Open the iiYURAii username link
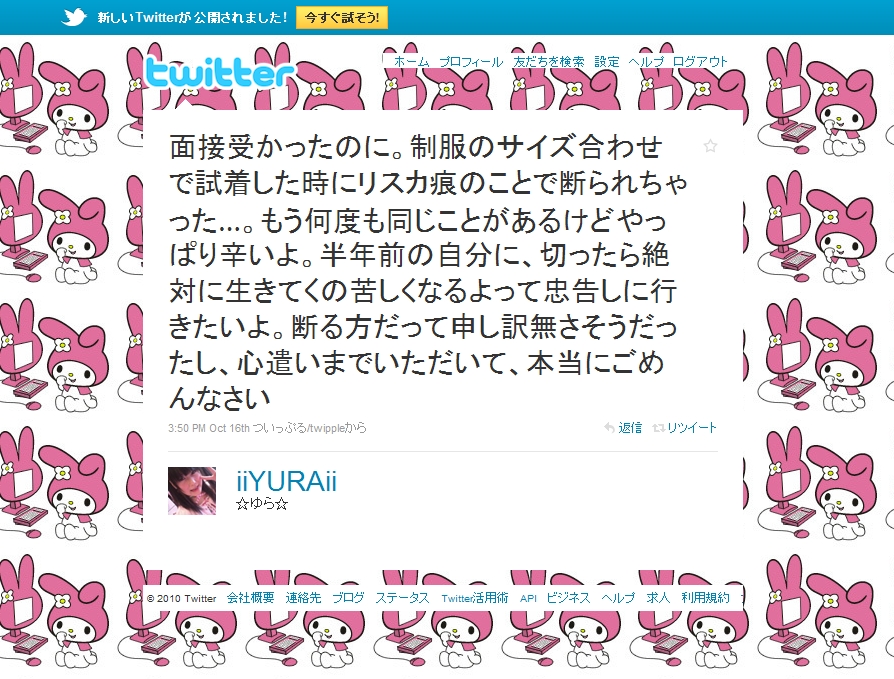This screenshot has width=894, height=679. (286, 482)
